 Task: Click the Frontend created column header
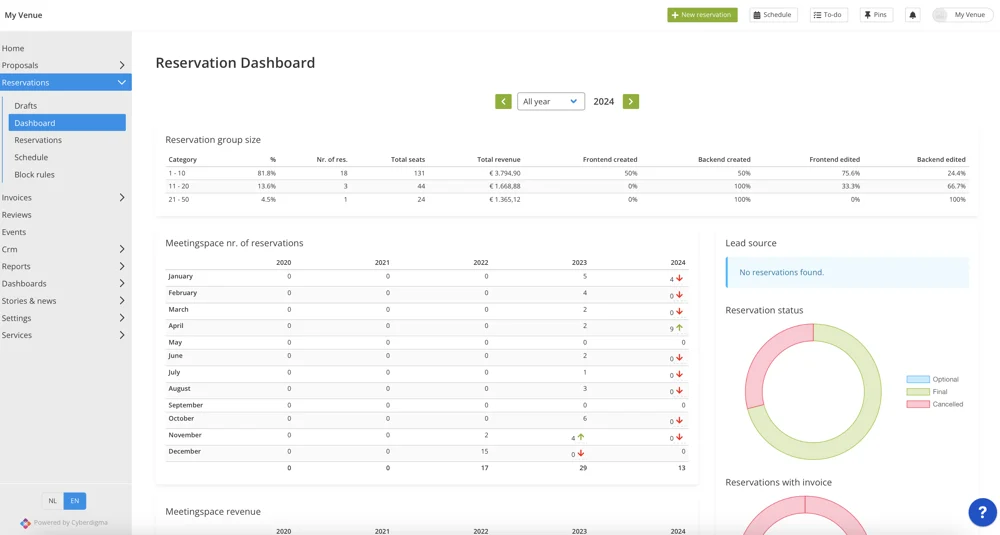pos(610,159)
